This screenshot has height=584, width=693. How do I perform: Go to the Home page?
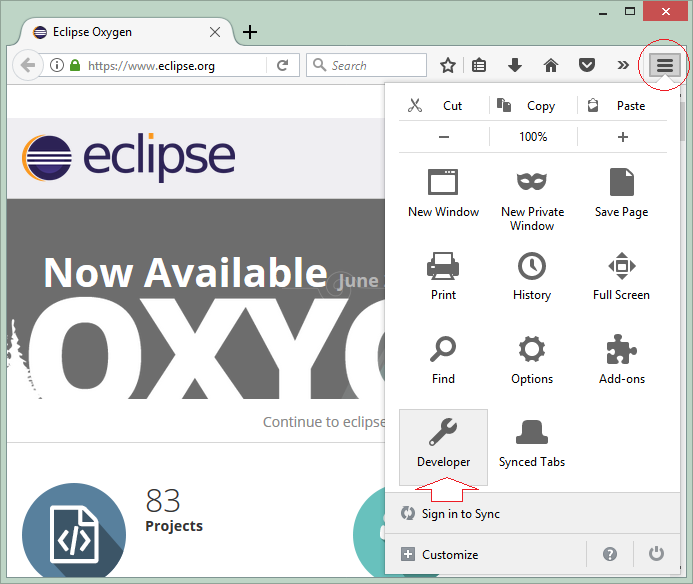[551, 65]
